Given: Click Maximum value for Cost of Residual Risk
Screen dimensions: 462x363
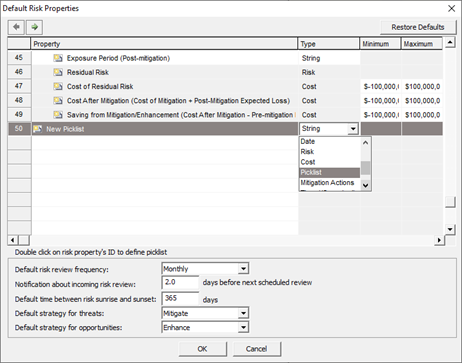Looking at the screenshot, I should [x=422, y=87].
